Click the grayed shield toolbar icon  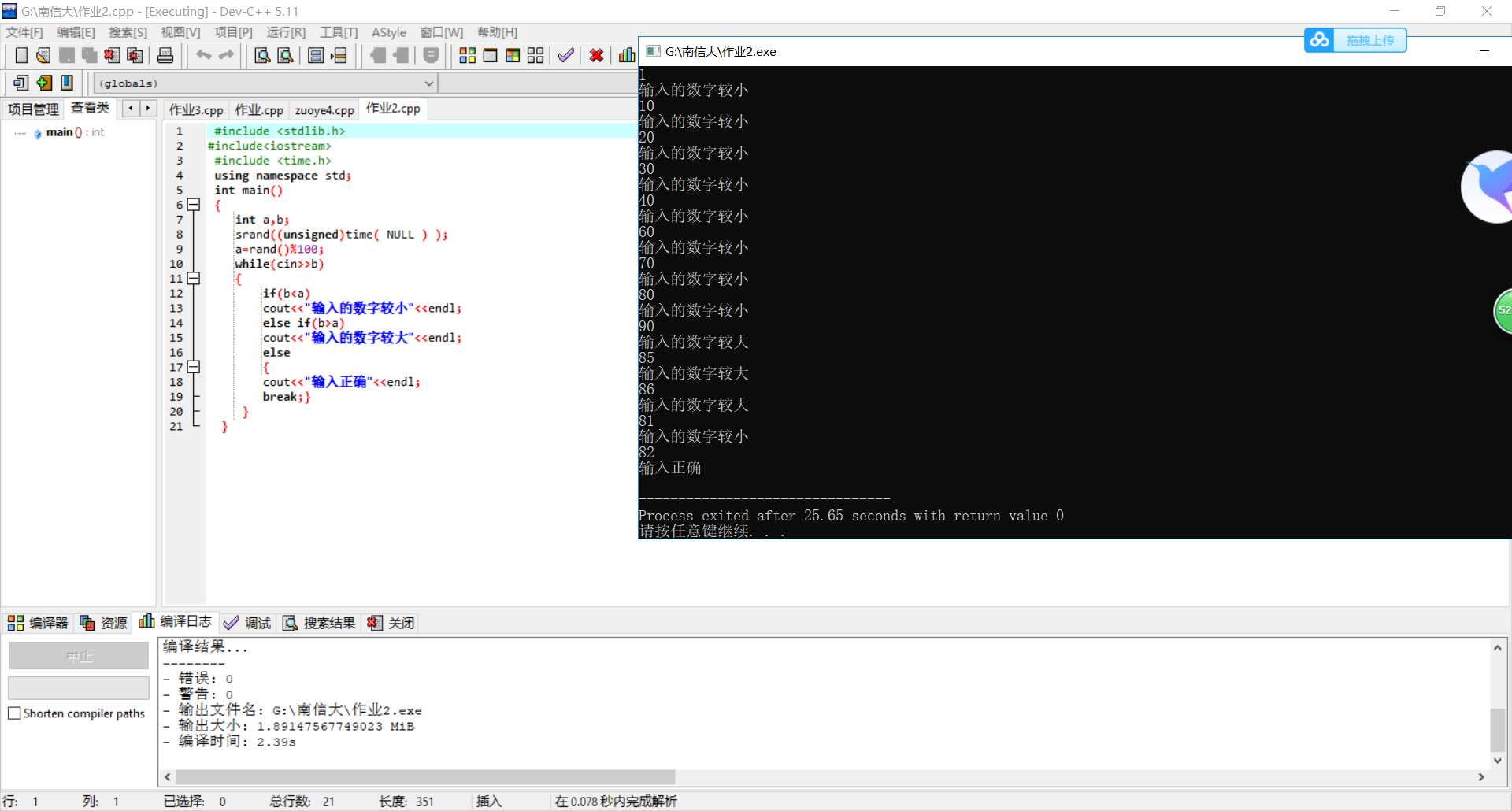pyautogui.click(x=431, y=55)
